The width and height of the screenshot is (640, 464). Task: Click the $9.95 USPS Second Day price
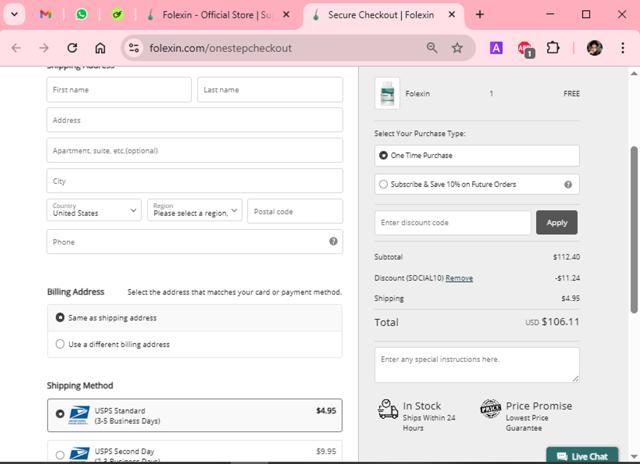(x=326, y=451)
